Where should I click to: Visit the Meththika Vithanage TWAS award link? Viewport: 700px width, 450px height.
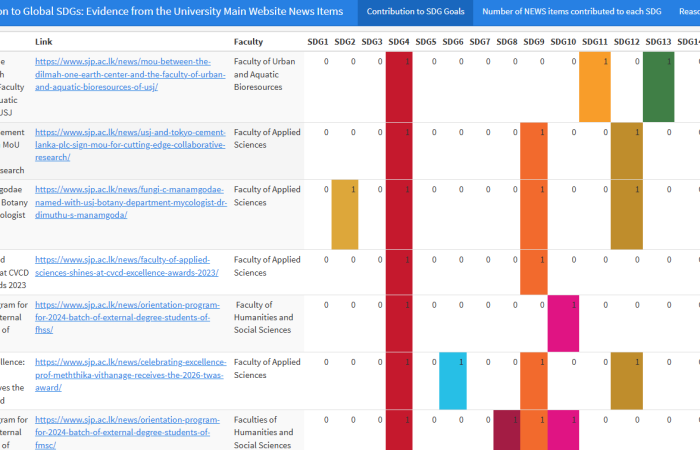point(122,374)
